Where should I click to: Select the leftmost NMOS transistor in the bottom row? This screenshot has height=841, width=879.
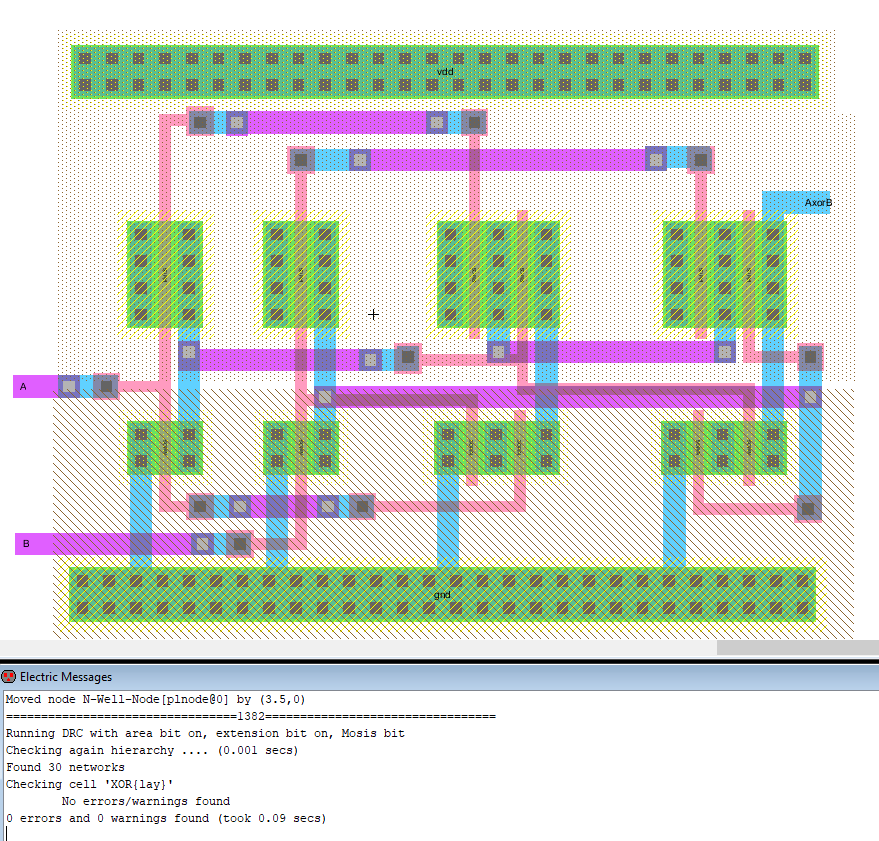coord(165,448)
